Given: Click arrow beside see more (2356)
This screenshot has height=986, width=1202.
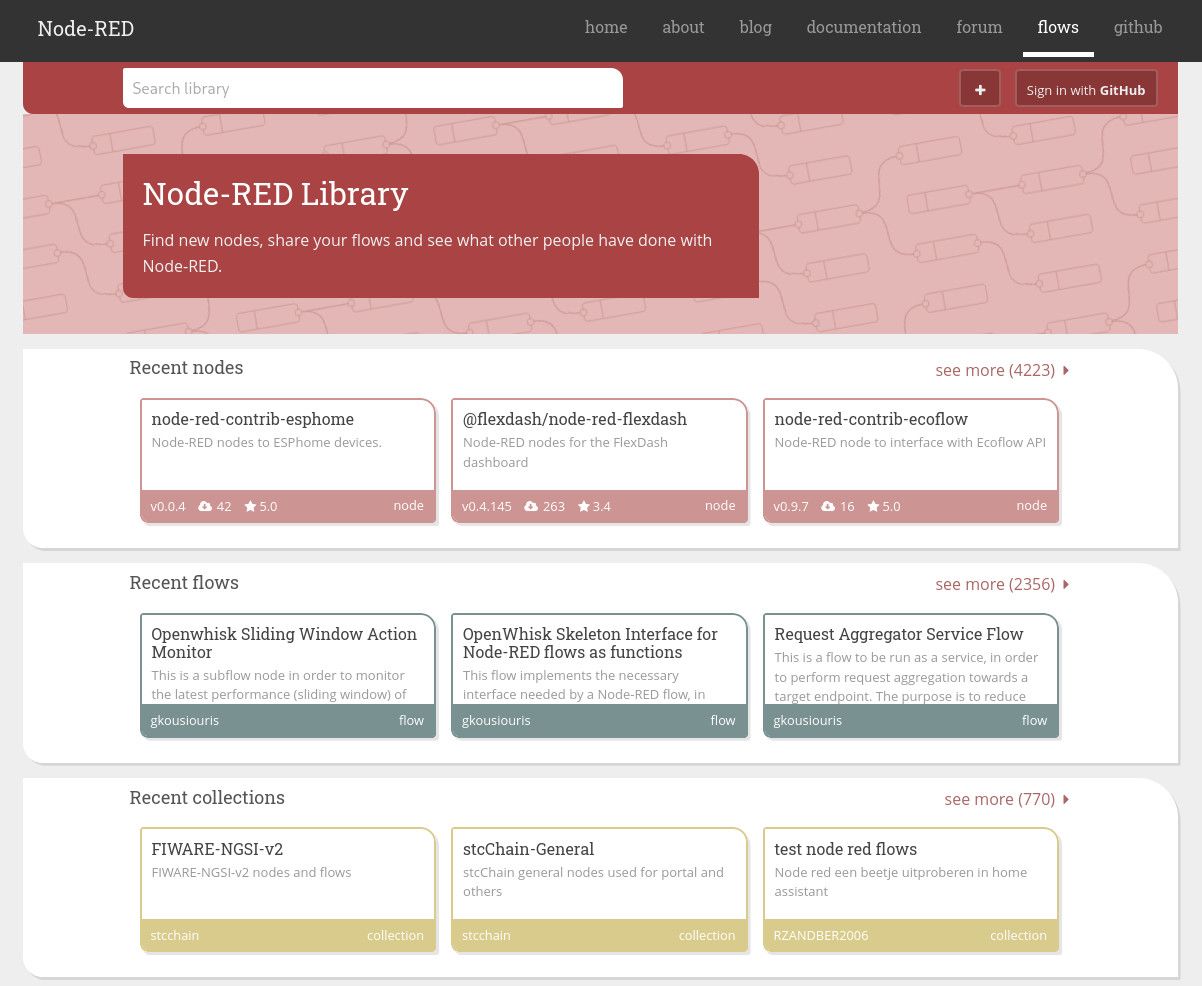Looking at the screenshot, I should (1066, 584).
